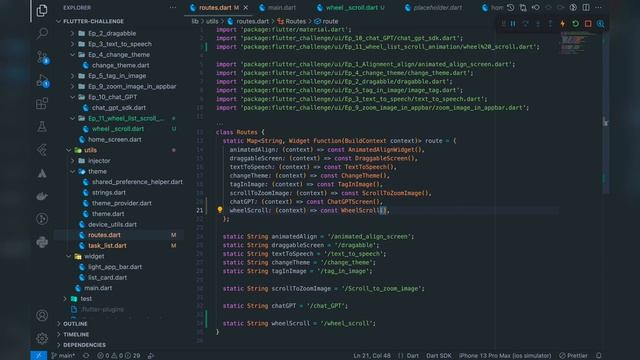The height and width of the screenshot is (360, 640).
Task: Open light_app_bar.dart file
Action: click(115, 267)
